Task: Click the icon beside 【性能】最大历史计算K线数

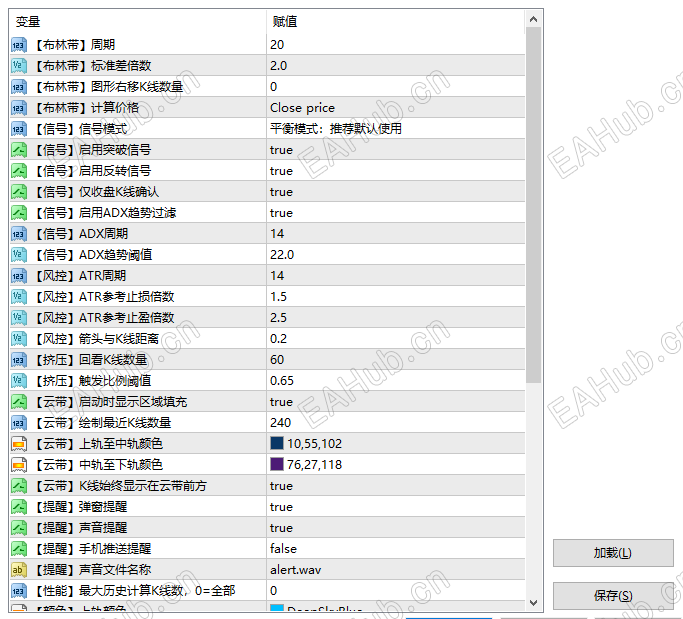Action: coord(19,591)
